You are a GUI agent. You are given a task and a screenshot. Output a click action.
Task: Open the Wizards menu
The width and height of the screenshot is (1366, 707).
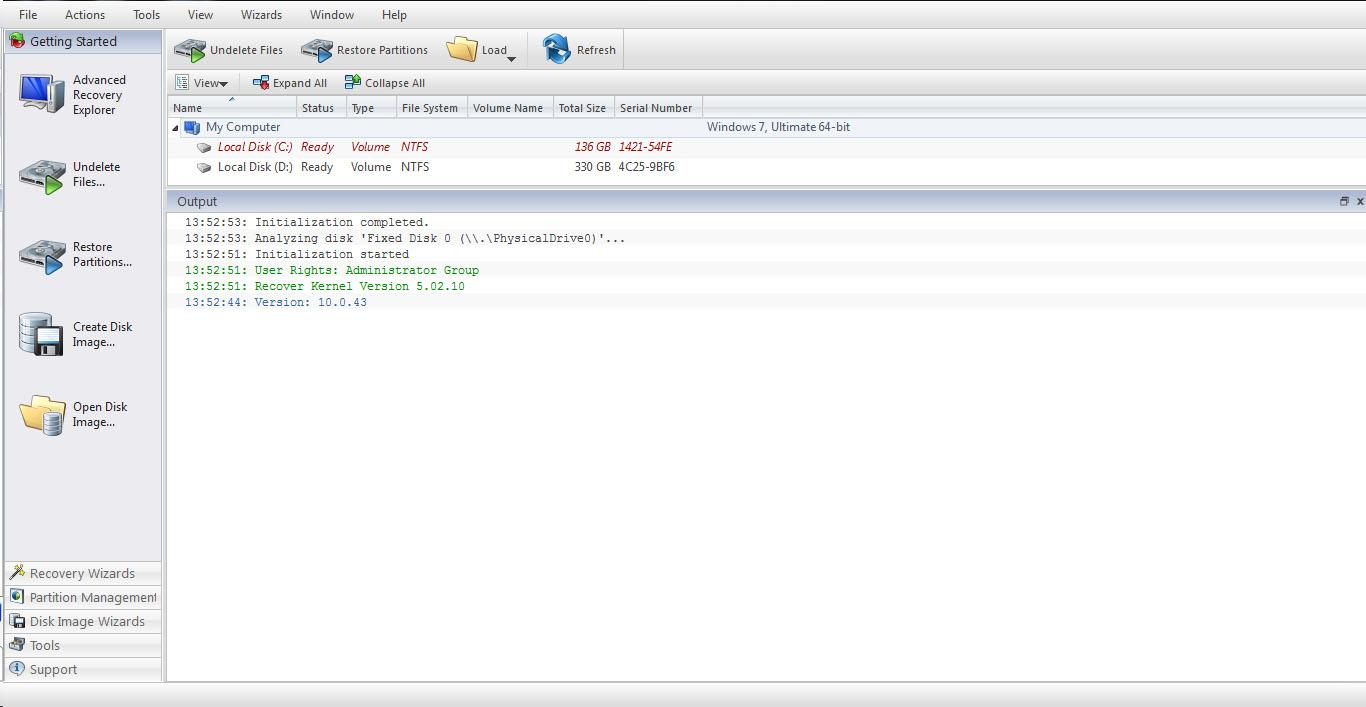coord(261,15)
